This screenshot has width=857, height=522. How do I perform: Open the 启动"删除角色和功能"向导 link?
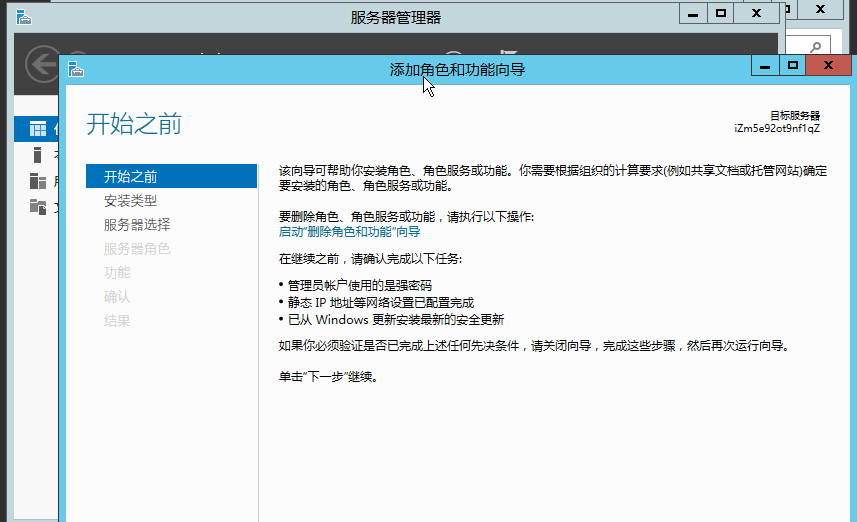tap(349, 232)
